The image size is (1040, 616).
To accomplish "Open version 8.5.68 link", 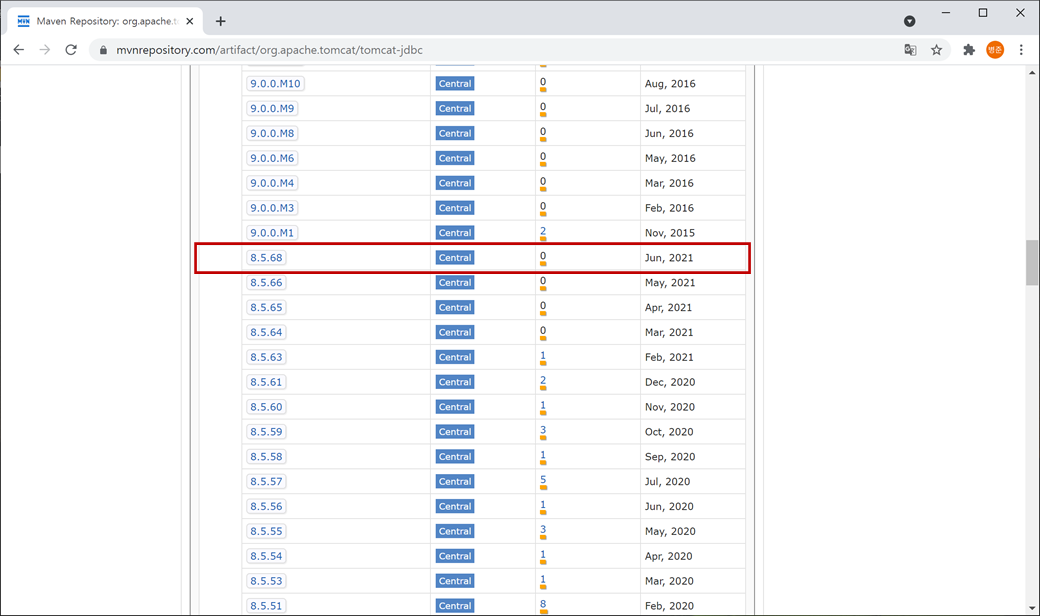I will [x=266, y=257].
